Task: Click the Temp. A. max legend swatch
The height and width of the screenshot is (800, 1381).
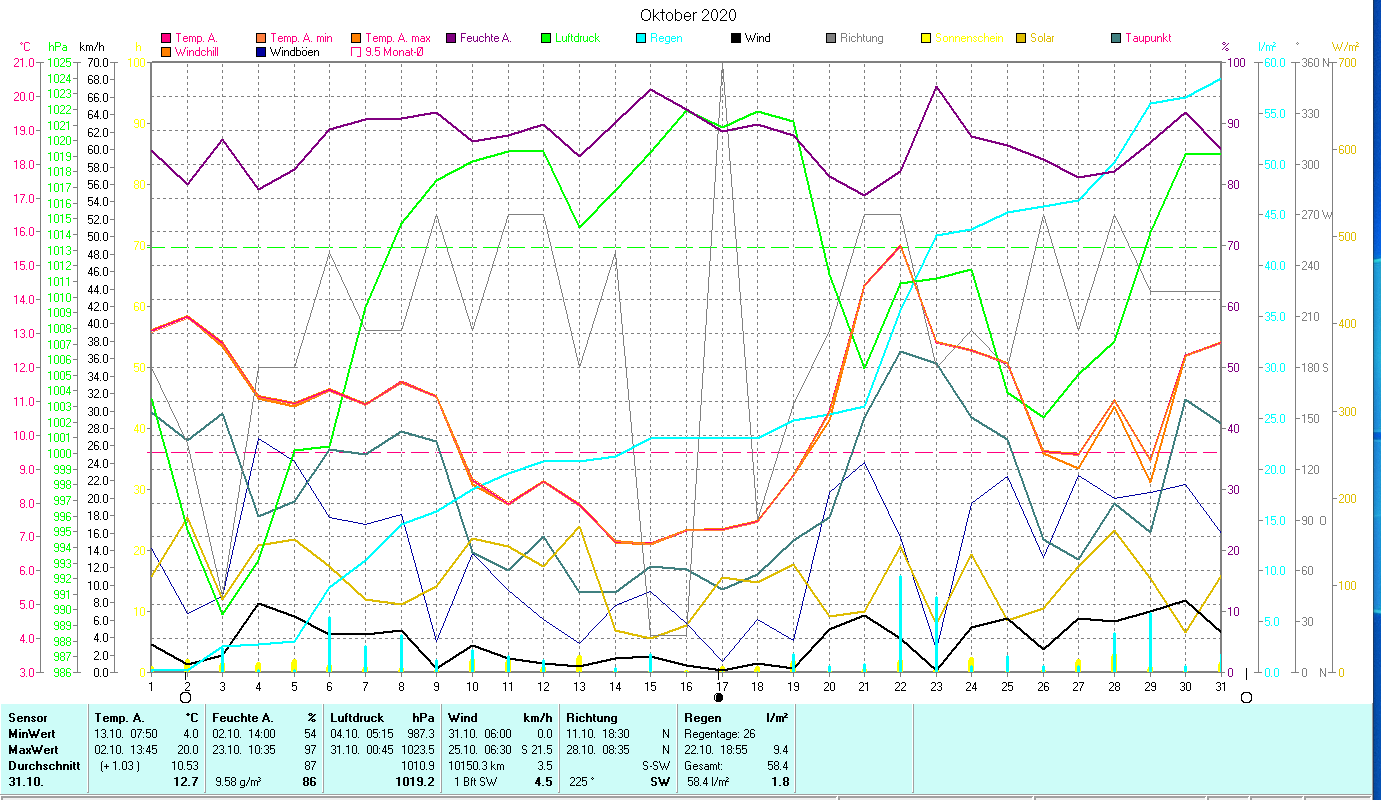Action: click(x=356, y=38)
